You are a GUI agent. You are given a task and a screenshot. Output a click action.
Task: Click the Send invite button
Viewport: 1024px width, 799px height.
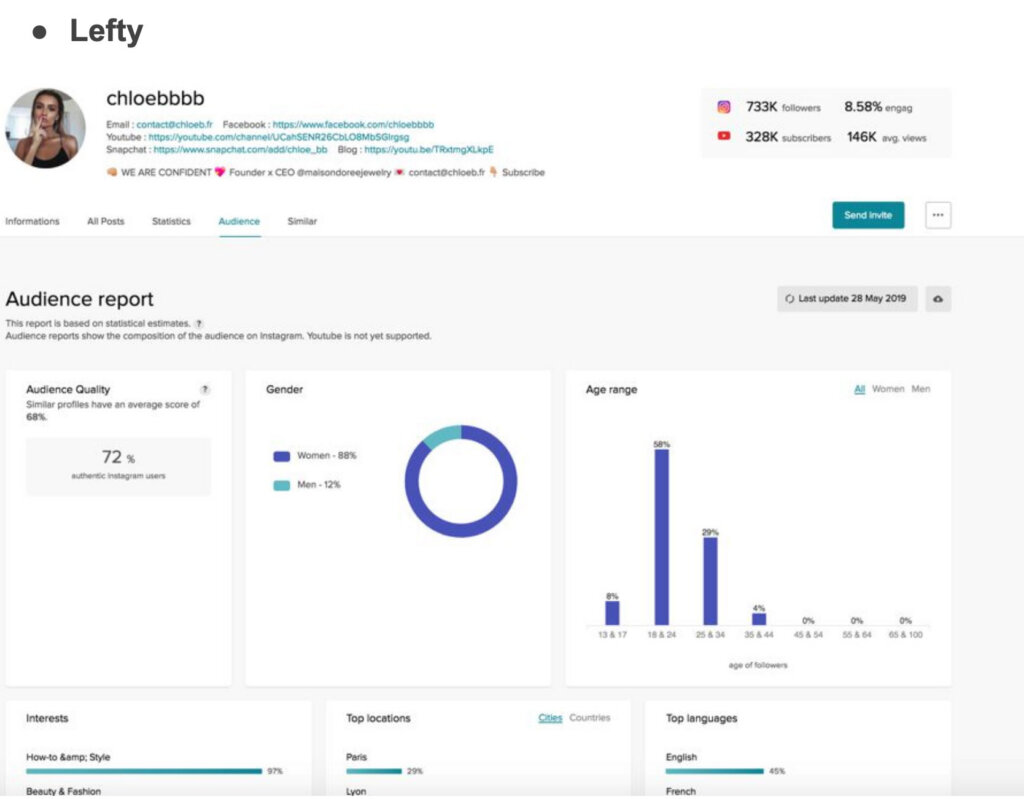point(868,214)
